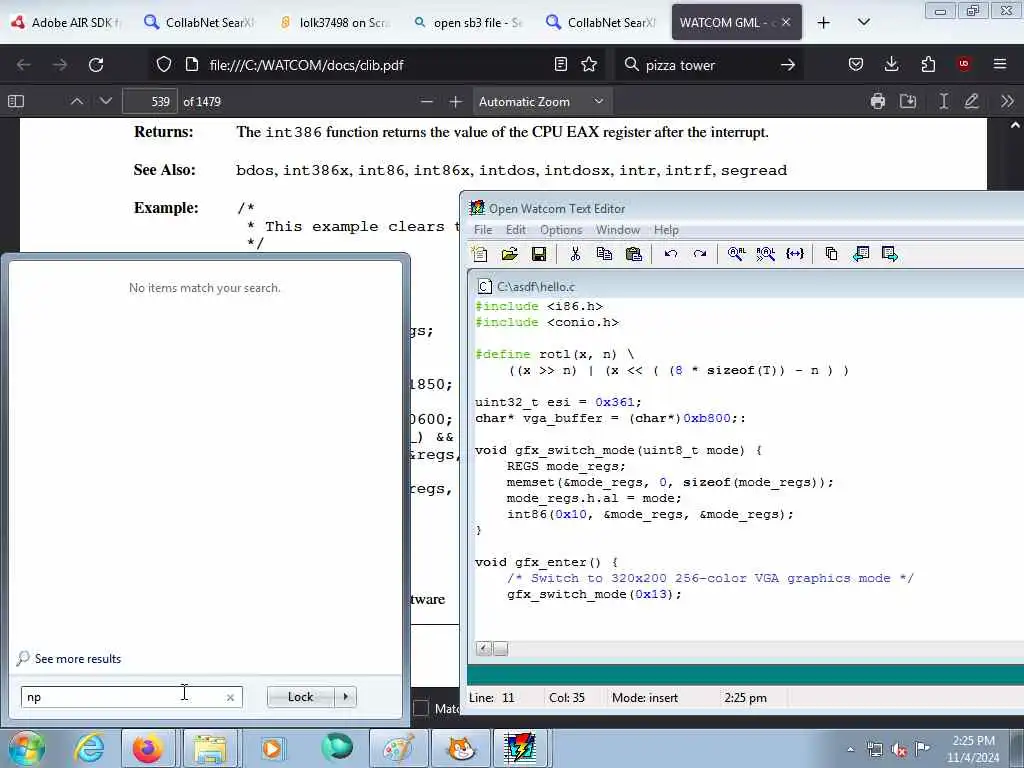This screenshot has width=1024, height=768.
Task: Click New file icon in Watcom editor toolbar
Action: coord(480,254)
